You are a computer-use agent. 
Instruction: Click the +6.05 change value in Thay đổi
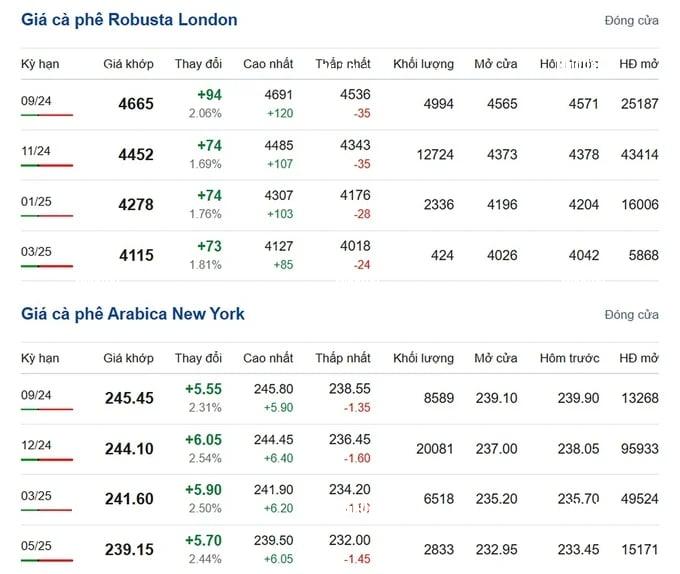(x=203, y=440)
